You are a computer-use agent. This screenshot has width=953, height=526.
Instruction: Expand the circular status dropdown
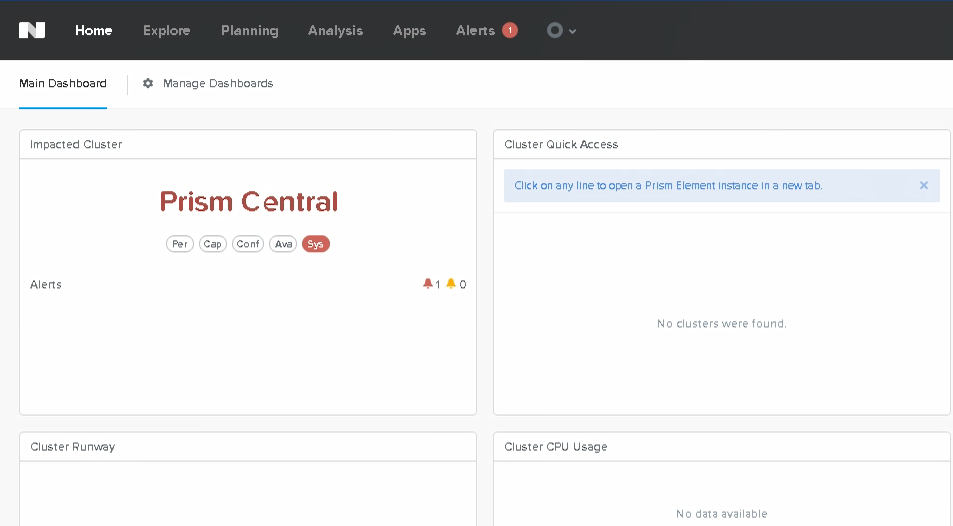561,30
